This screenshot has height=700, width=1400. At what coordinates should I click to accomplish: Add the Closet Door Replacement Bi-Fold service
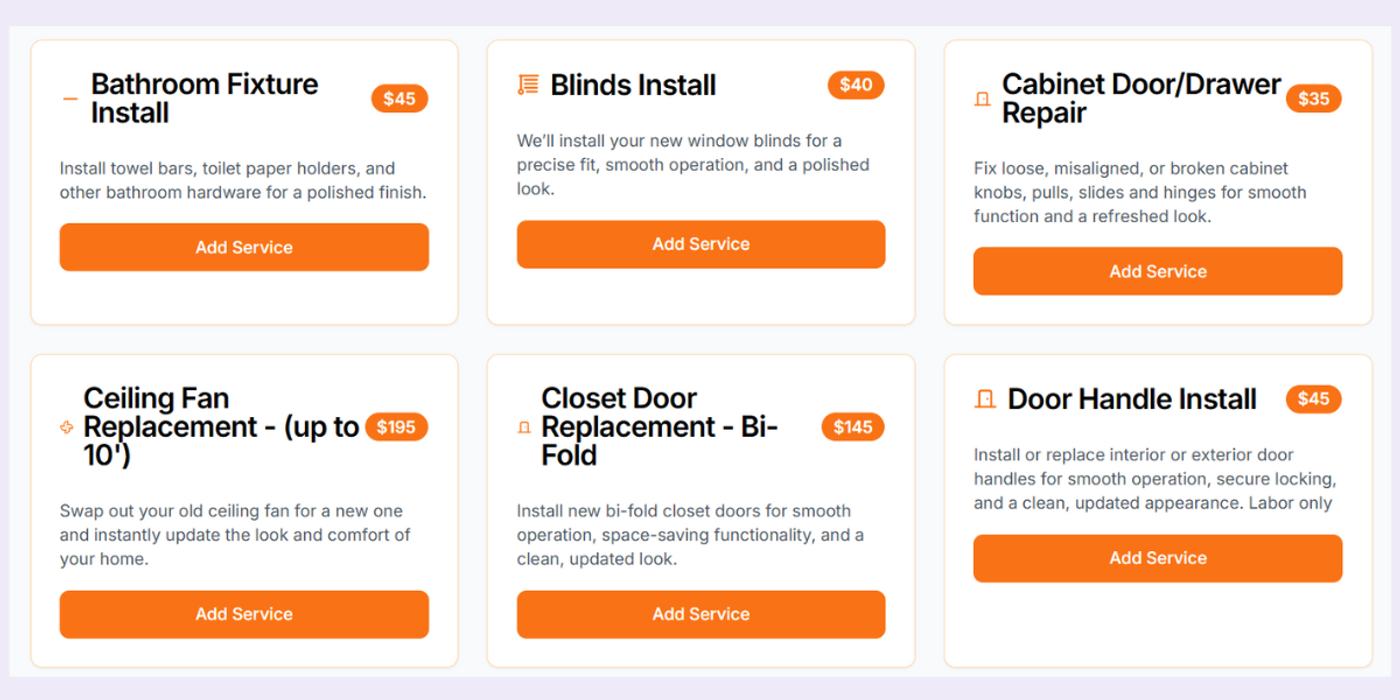pos(700,614)
